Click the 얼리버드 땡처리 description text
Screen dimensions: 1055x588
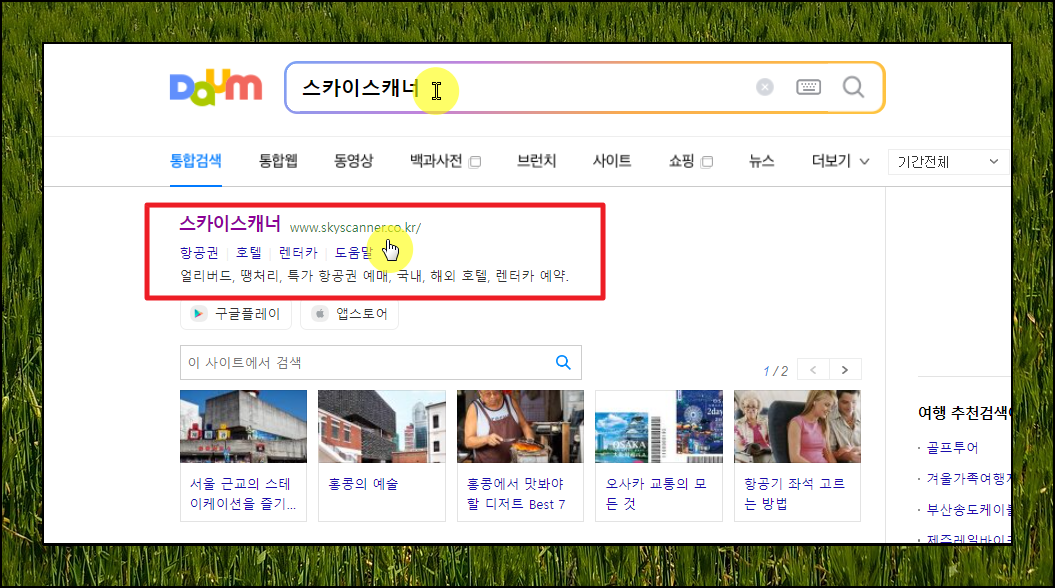(x=375, y=276)
